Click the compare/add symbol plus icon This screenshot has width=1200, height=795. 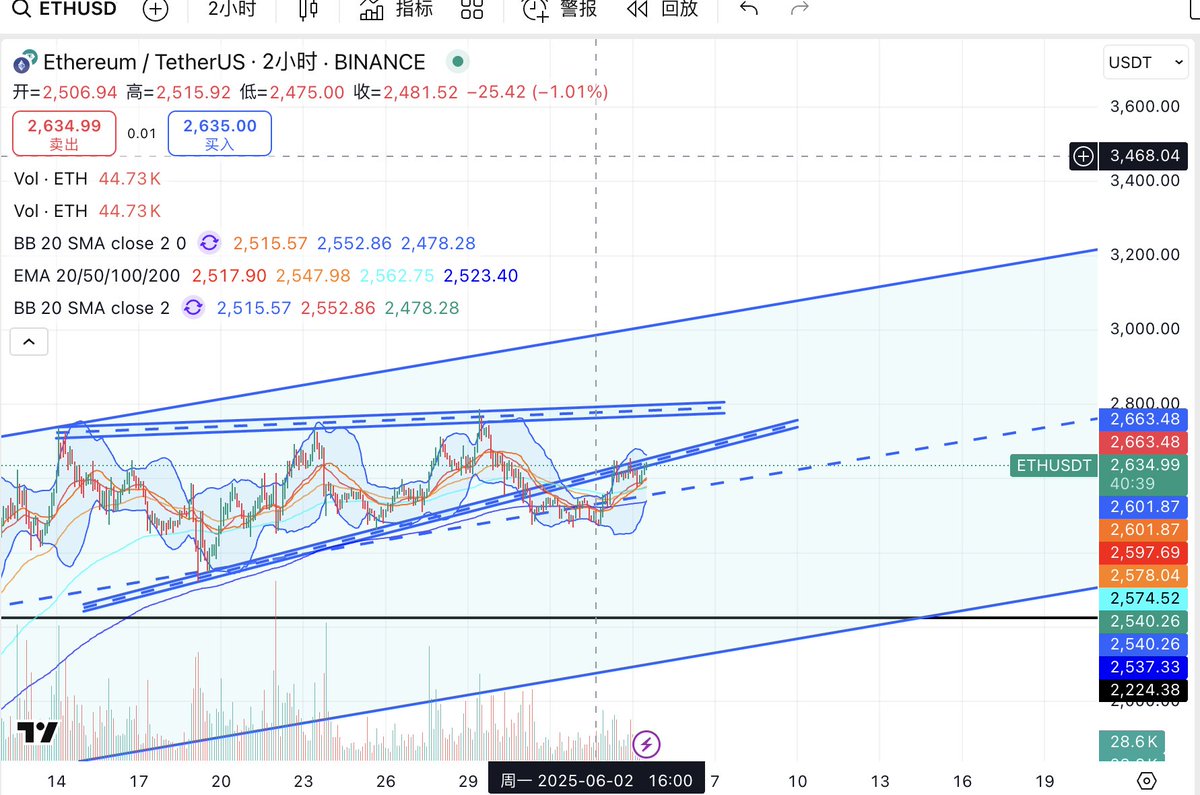tap(155, 10)
